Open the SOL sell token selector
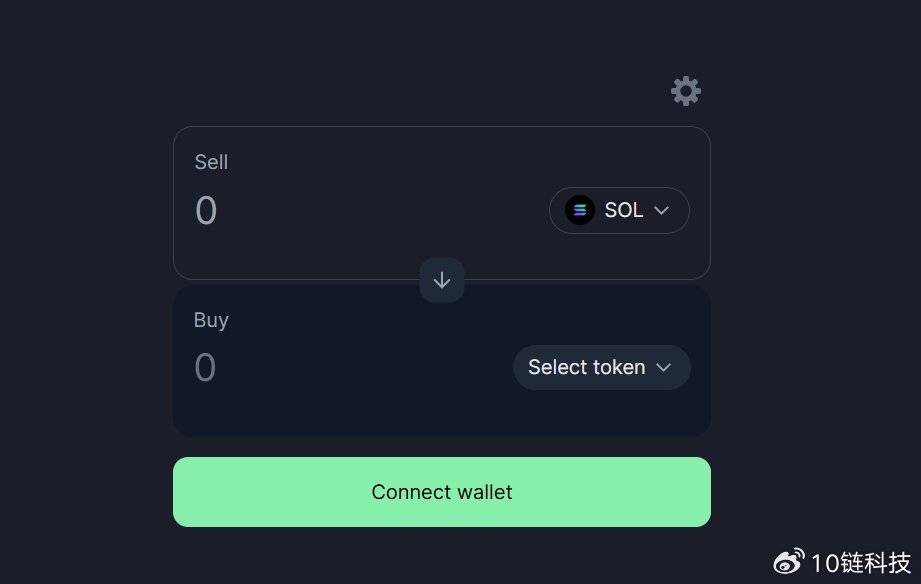 pyautogui.click(x=619, y=210)
